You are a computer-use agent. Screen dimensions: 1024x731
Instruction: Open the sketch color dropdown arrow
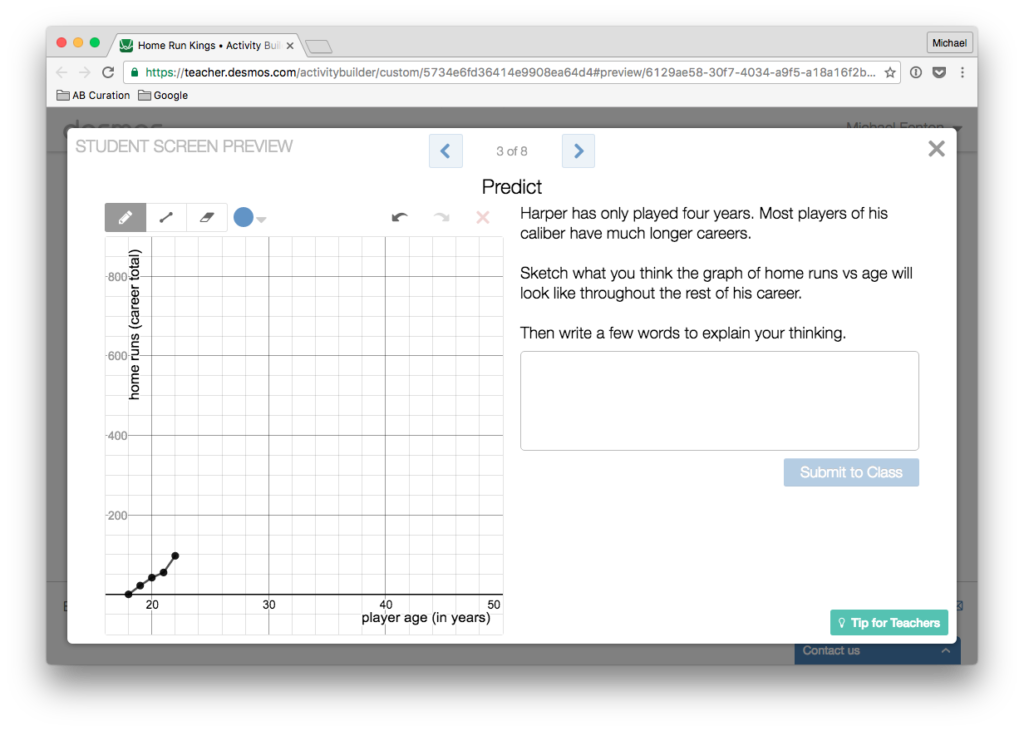click(261, 219)
